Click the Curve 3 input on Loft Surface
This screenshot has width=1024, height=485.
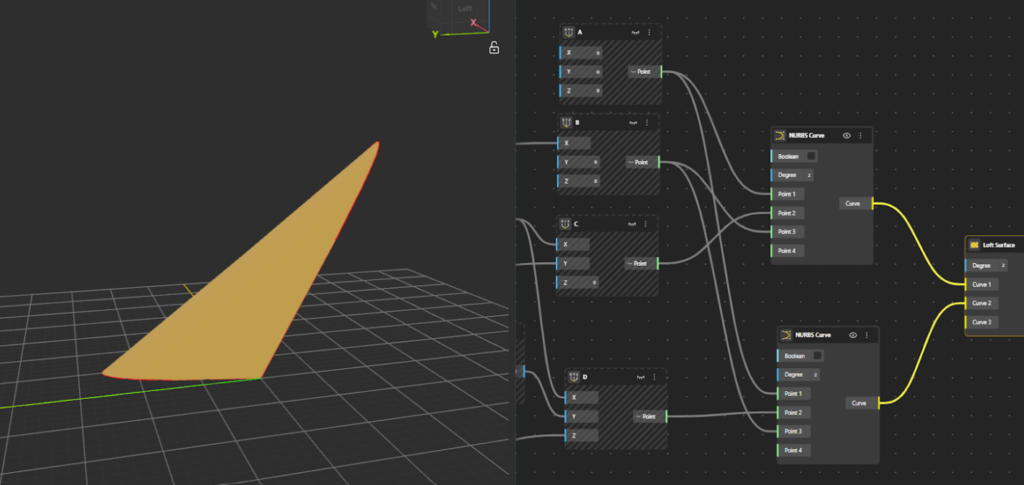coord(984,322)
